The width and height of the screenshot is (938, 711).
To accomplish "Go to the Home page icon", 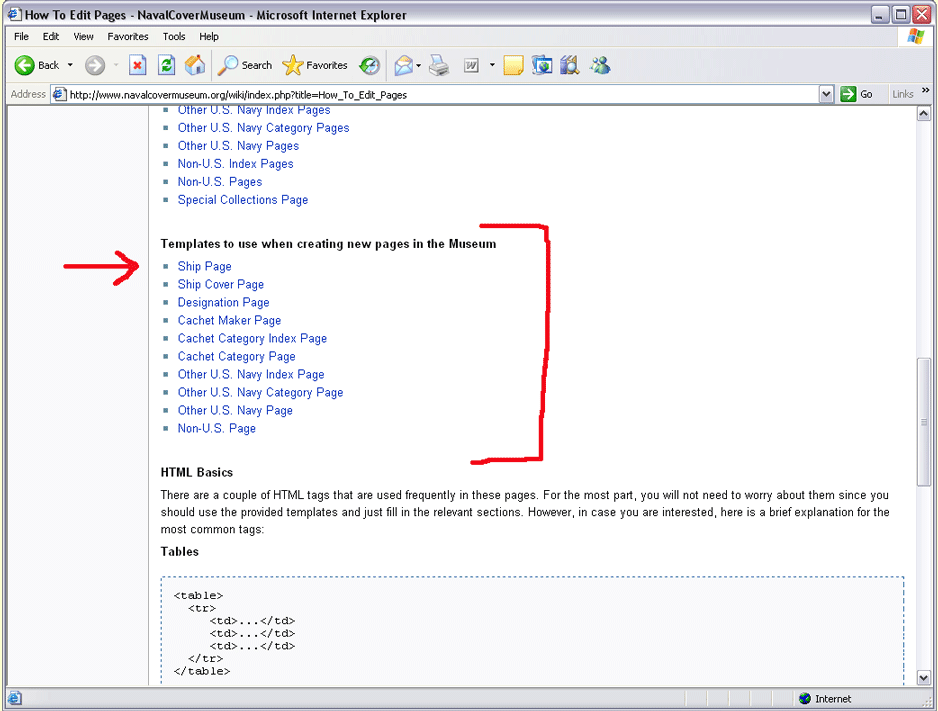I will point(195,65).
